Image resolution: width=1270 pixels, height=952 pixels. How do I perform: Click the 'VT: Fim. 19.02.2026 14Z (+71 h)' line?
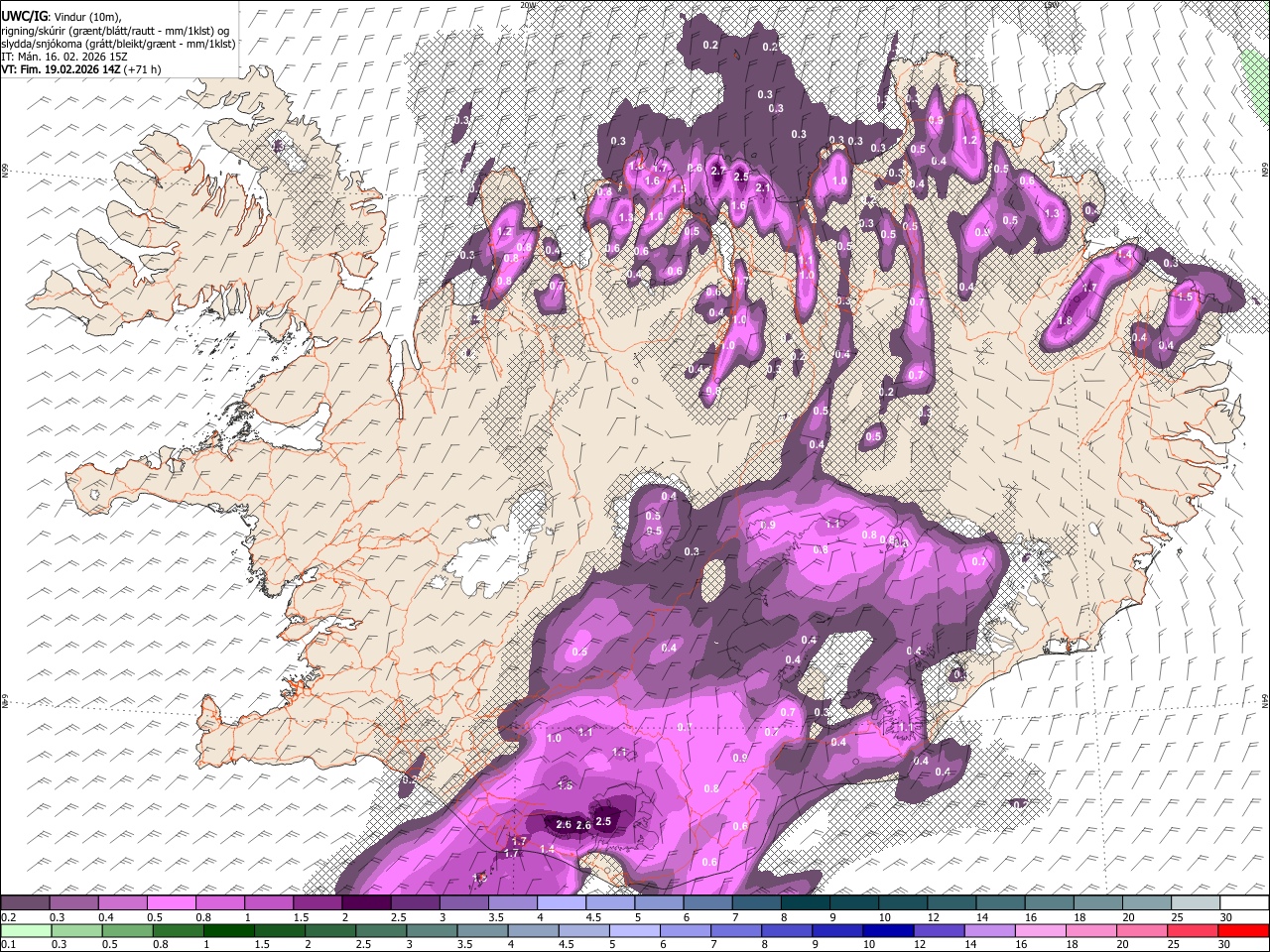81,69
